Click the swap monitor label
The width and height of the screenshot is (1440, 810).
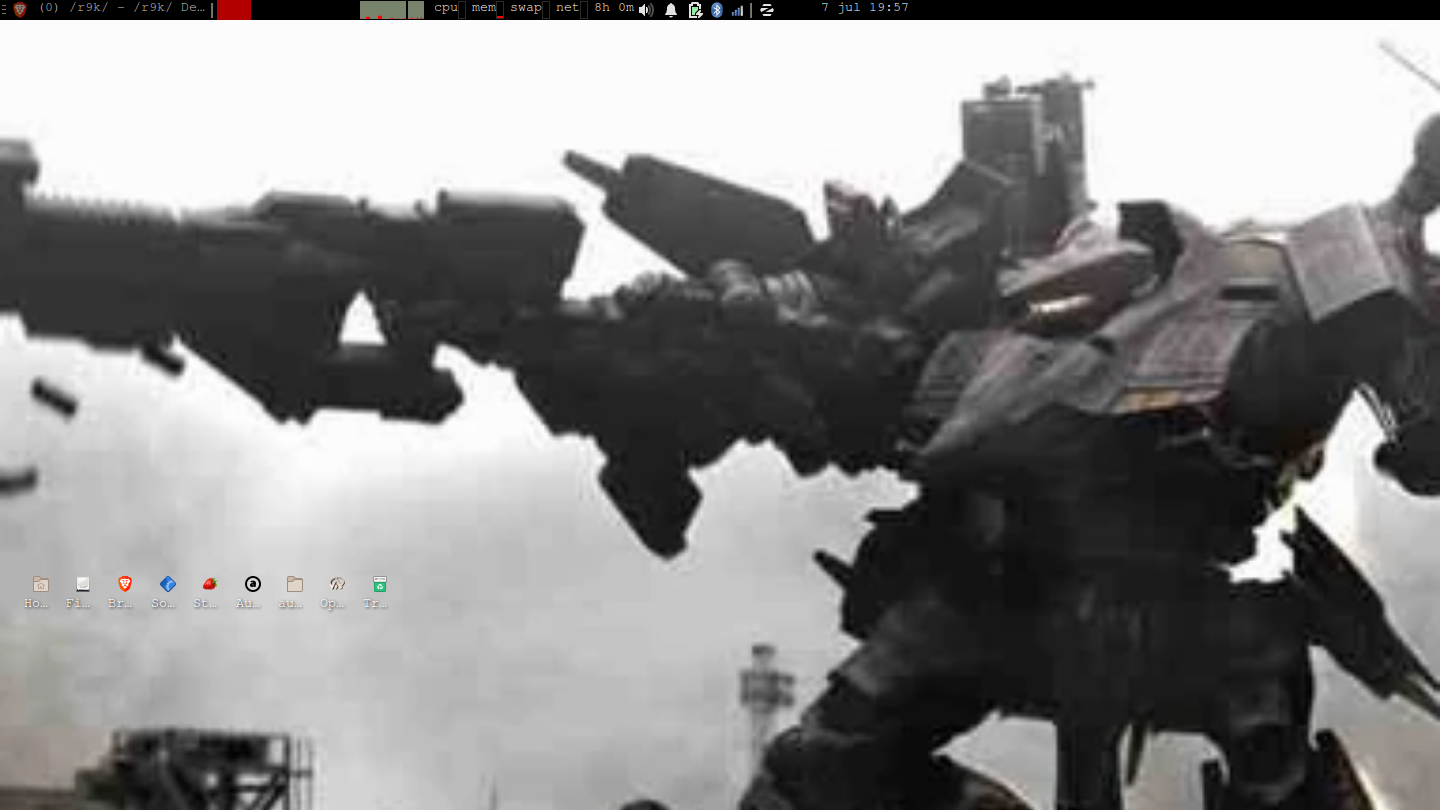click(526, 8)
